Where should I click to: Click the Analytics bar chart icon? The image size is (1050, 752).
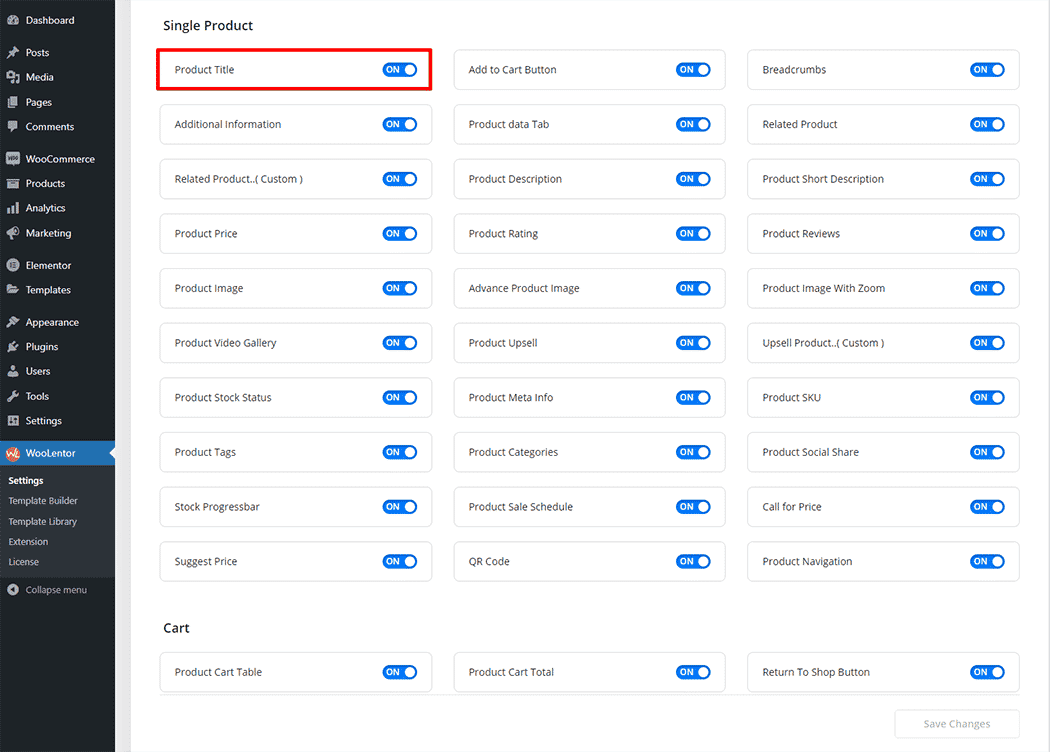point(13,208)
